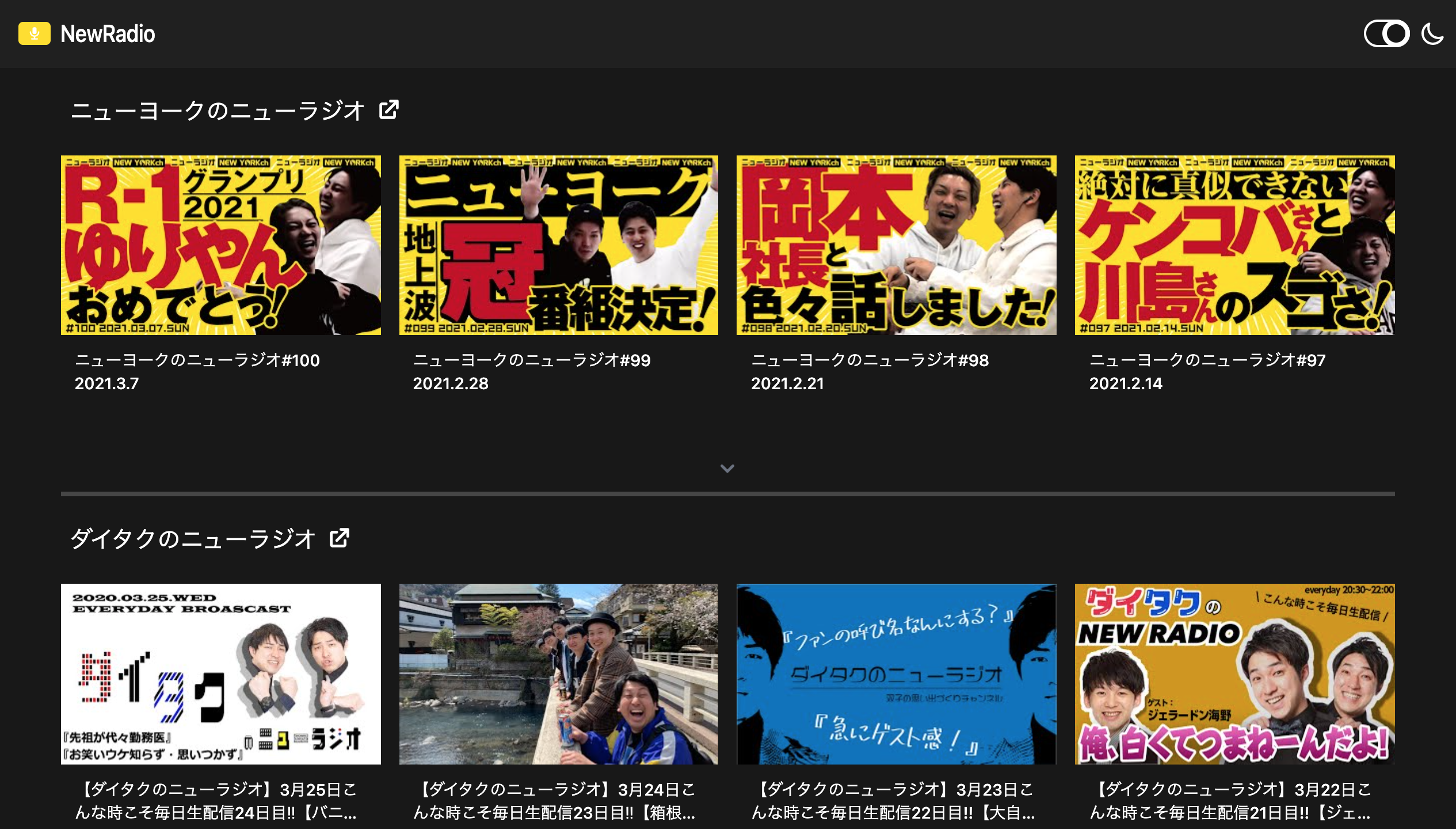Click the ダイタクのニューラジオ section heading
The height and width of the screenshot is (829, 1456).
click(193, 539)
